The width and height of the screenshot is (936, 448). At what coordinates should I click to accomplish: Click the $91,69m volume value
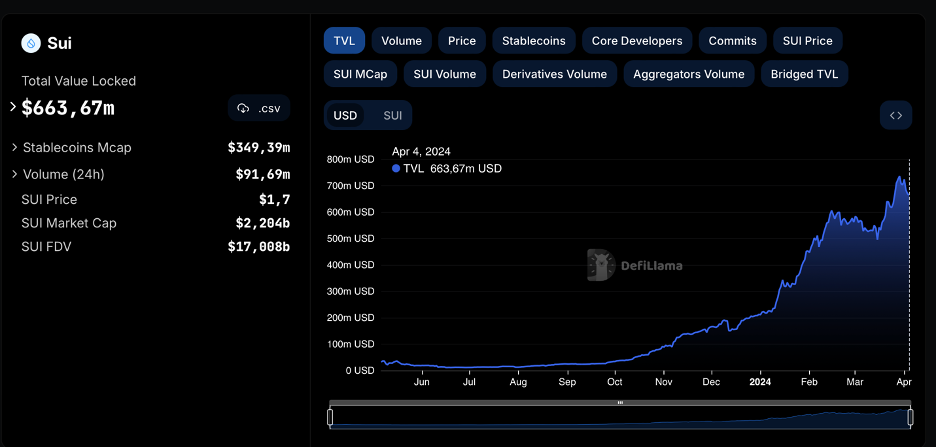[263, 174]
